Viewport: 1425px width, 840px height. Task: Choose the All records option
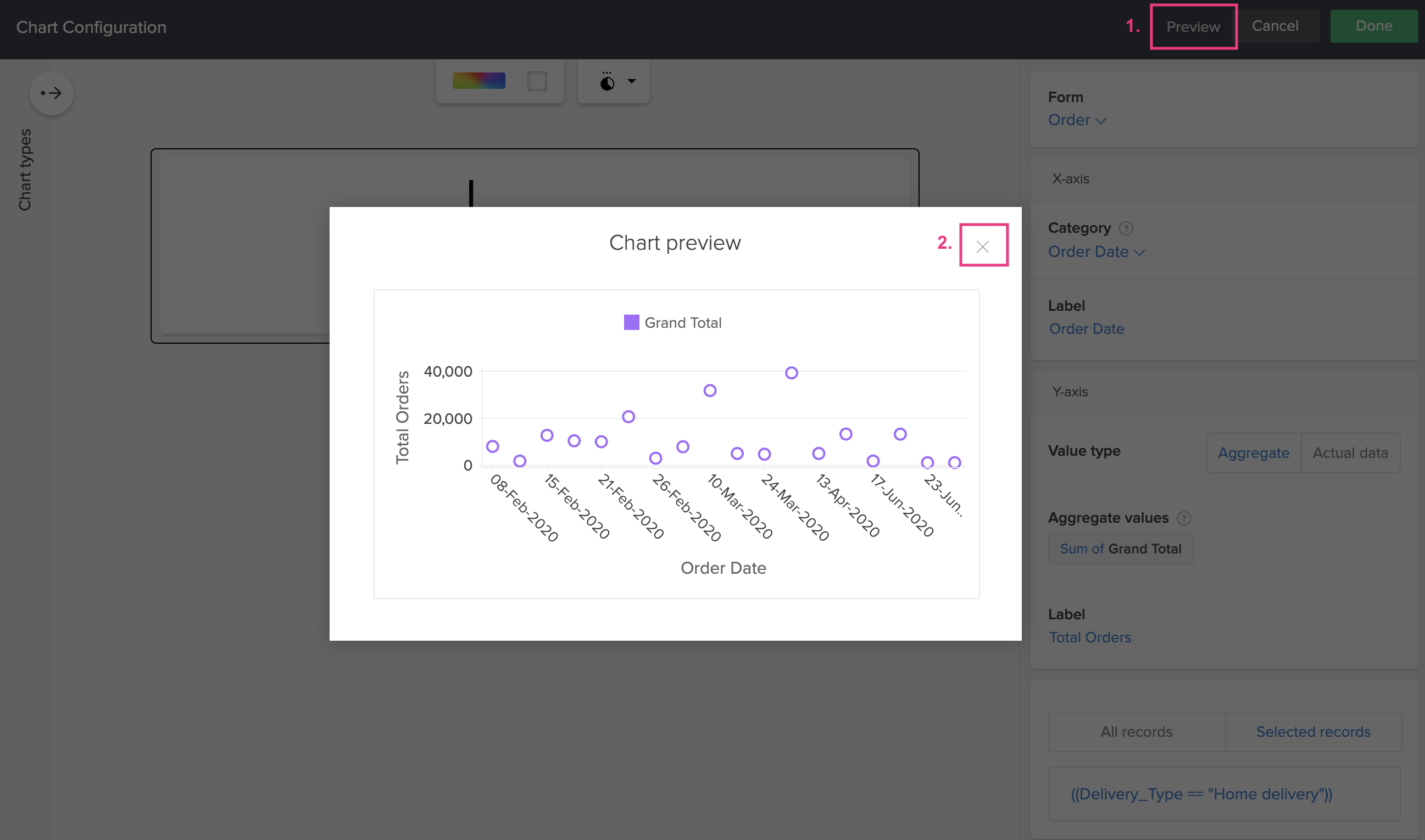pos(1136,732)
